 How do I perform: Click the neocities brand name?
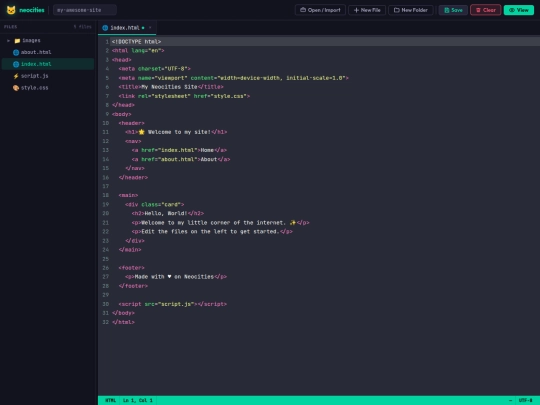click(32, 10)
